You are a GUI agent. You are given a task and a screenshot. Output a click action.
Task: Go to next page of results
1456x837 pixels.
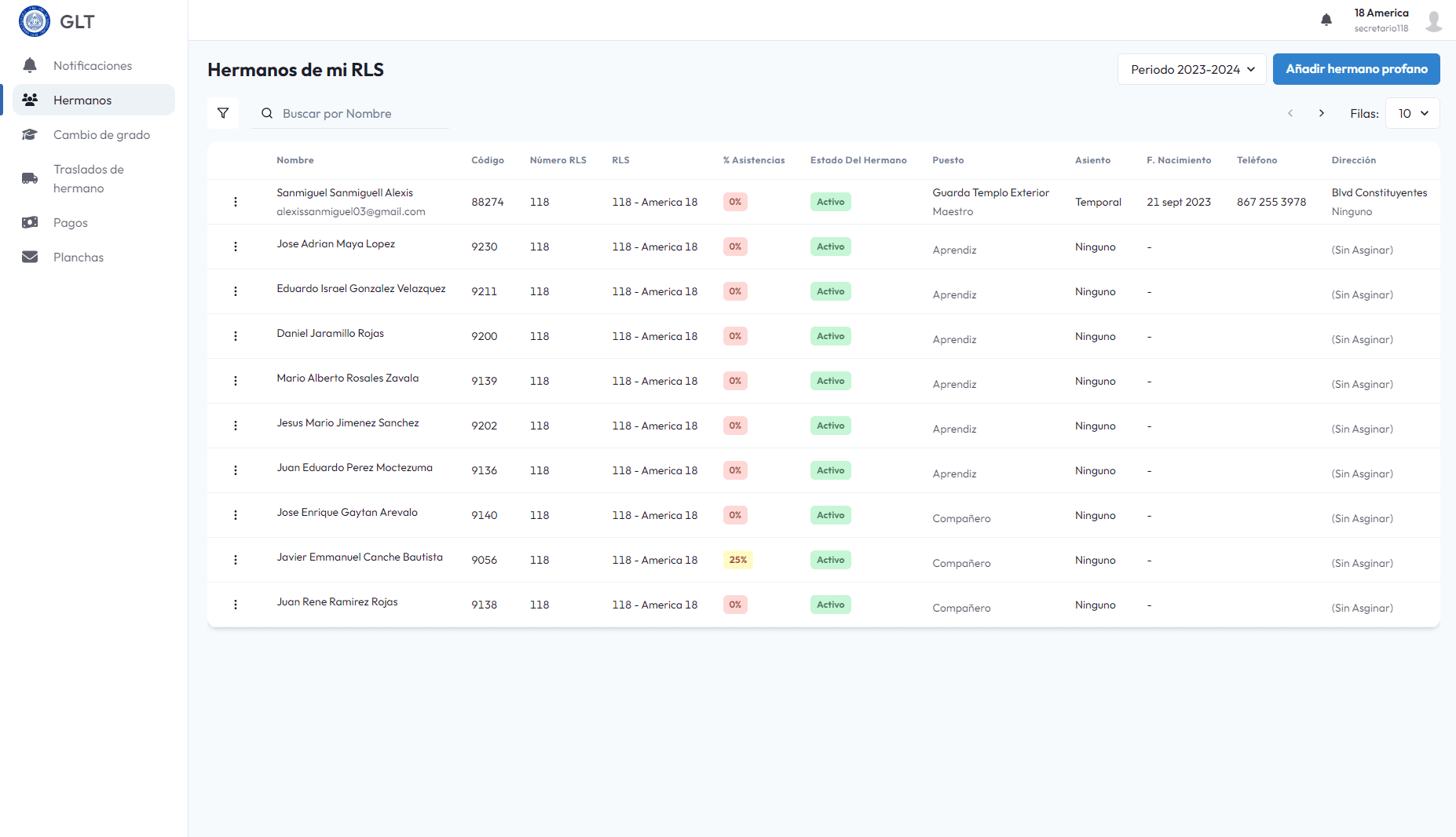(1322, 113)
